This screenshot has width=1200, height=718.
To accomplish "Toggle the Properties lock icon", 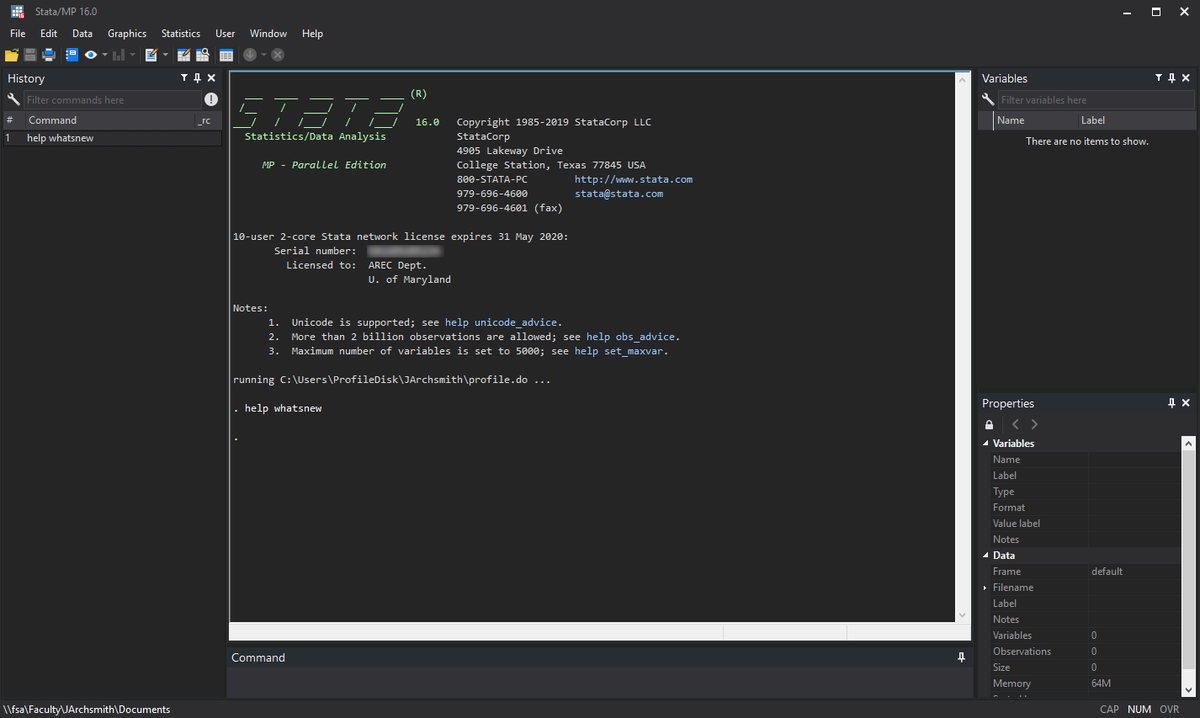I will (990, 425).
